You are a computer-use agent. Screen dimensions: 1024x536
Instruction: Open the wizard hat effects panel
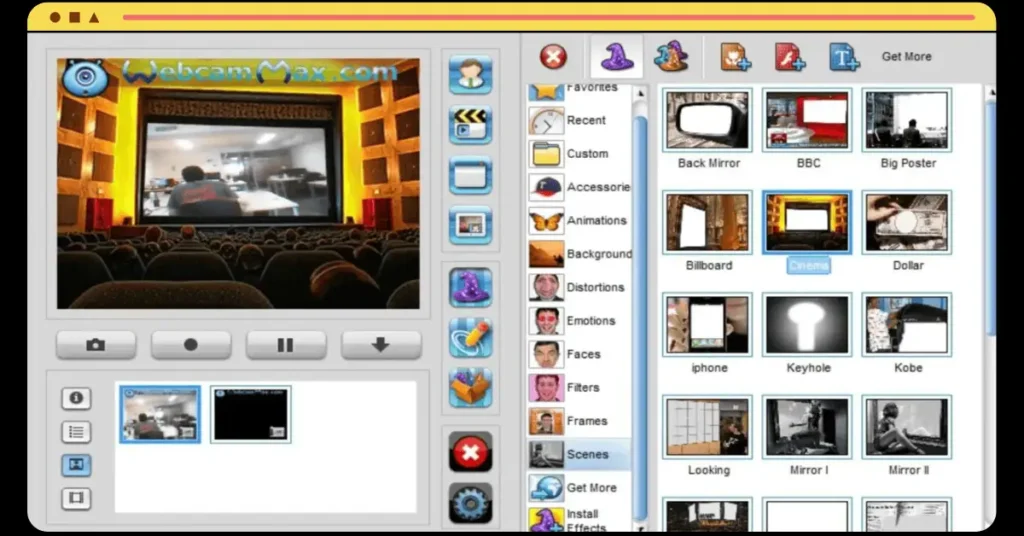point(470,287)
